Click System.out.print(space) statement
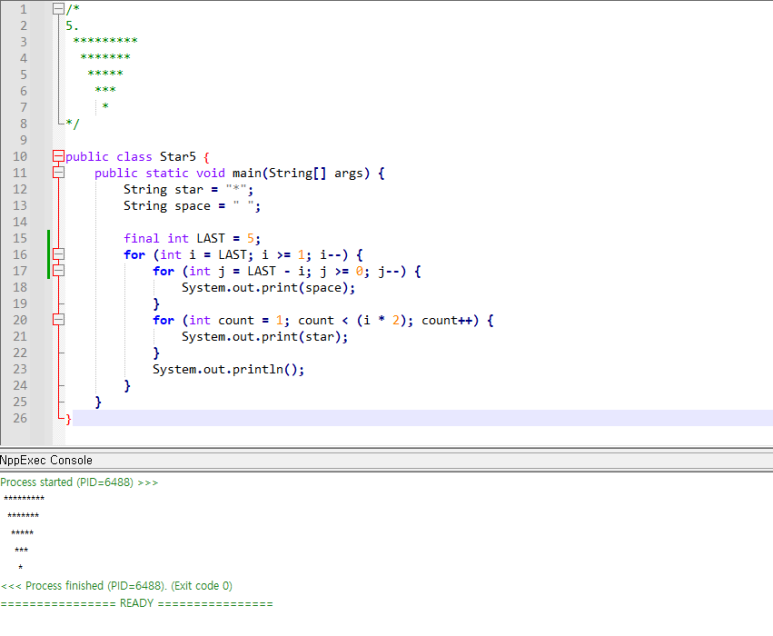 268,287
